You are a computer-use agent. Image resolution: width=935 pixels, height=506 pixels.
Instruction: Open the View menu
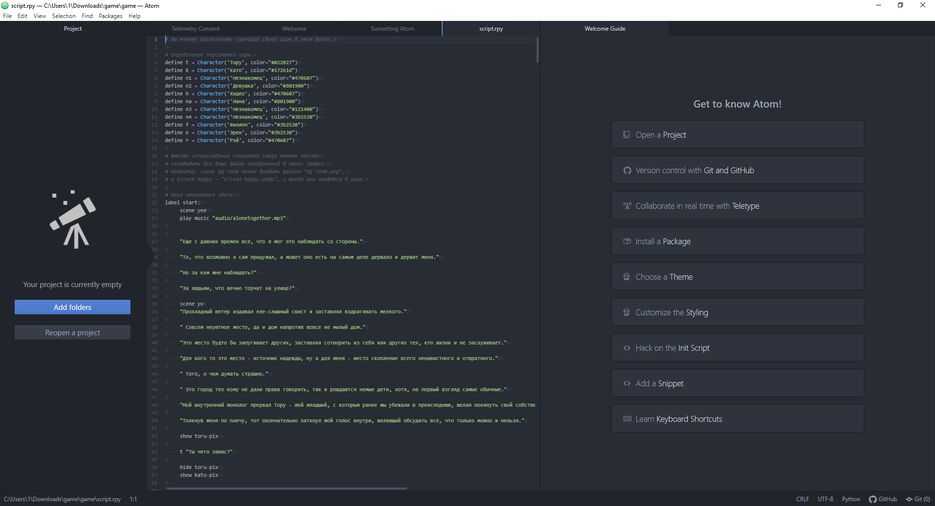(x=39, y=16)
